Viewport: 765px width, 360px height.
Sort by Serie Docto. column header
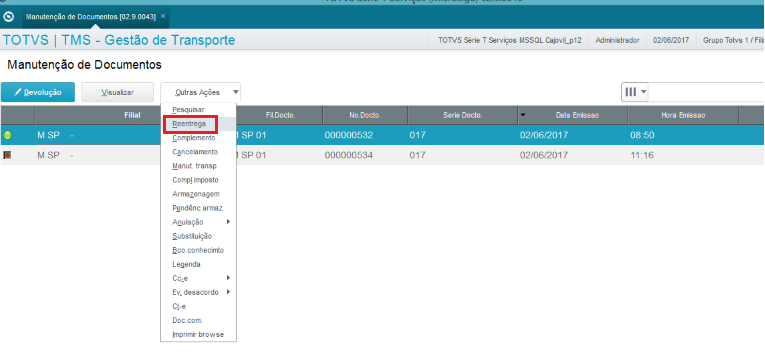pyautogui.click(x=463, y=115)
